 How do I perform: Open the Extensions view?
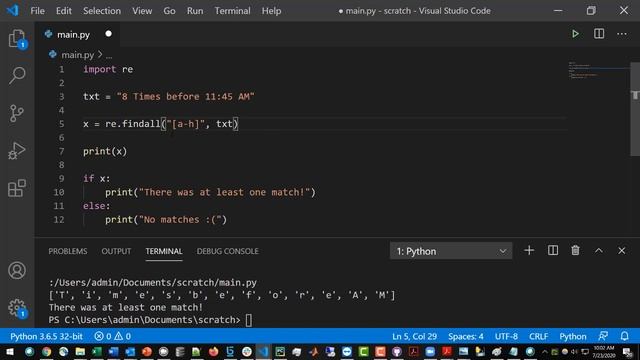pos(17,188)
